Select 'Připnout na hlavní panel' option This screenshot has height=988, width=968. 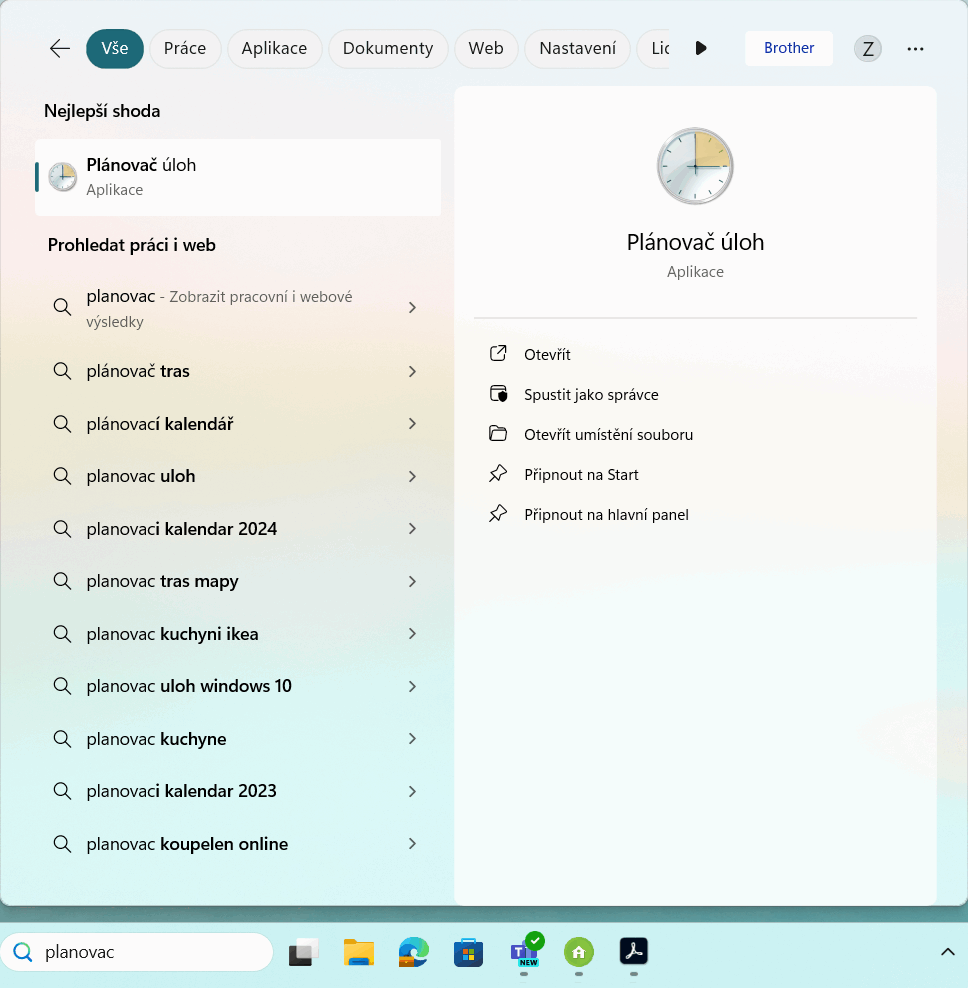(606, 515)
